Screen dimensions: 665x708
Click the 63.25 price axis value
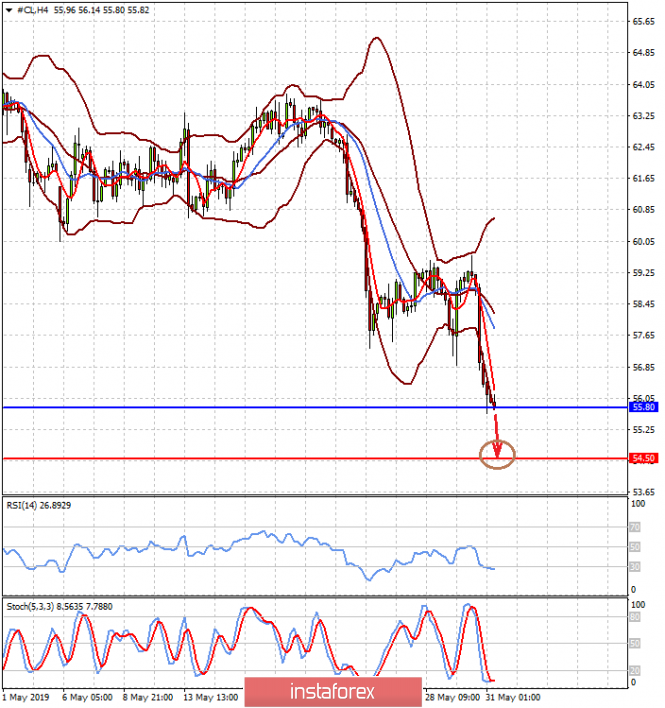coord(643,116)
